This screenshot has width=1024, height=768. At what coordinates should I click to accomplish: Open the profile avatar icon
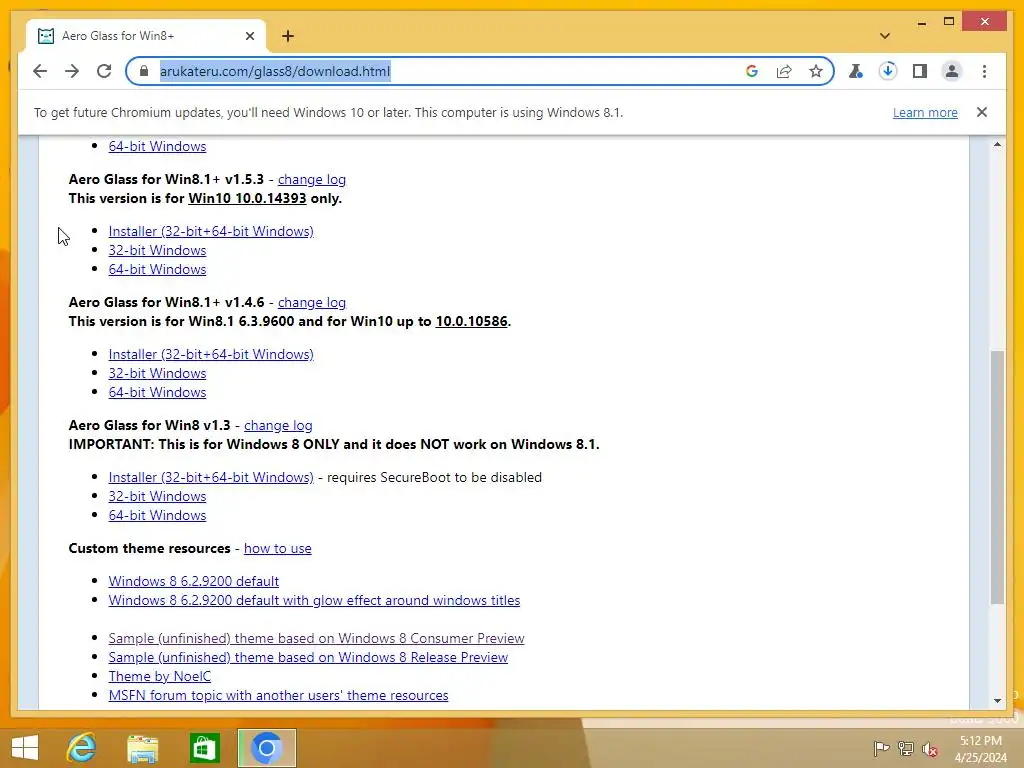(x=952, y=71)
